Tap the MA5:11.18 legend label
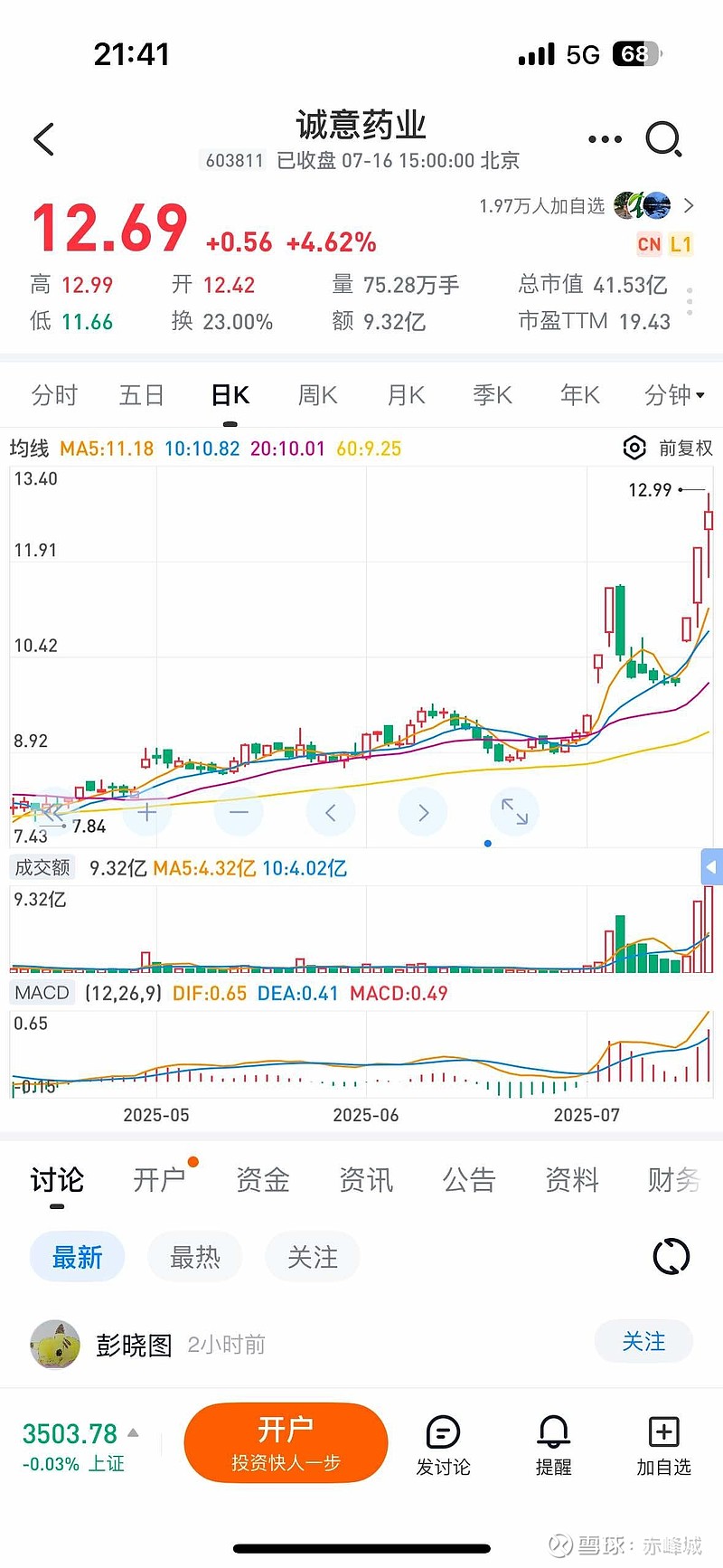The image size is (723, 1568). [x=107, y=449]
